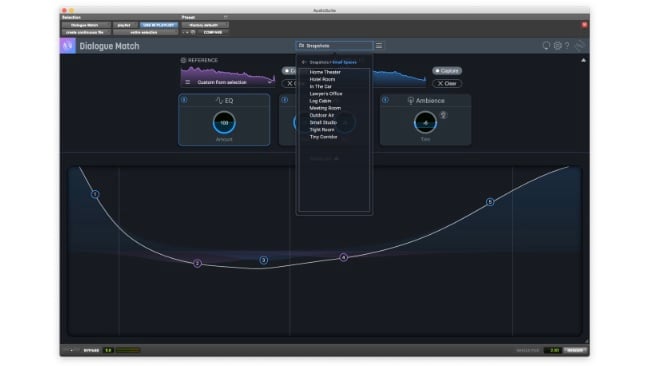Click the iZotope logo icon top right
Viewport: 650px width, 366px height.
click(580, 46)
